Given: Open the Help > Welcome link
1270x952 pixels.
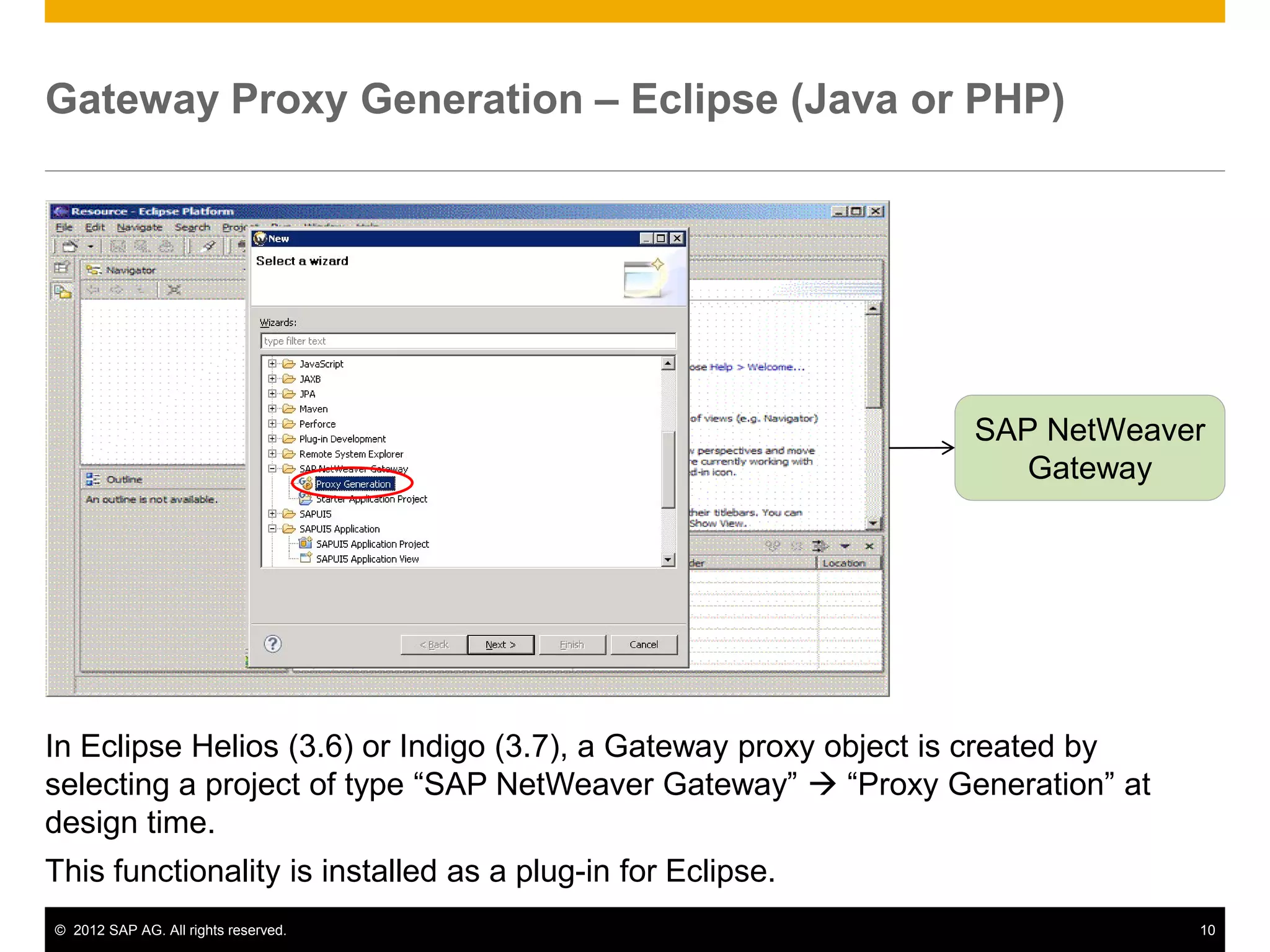Looking at the screenshot, I should point(757,367).
